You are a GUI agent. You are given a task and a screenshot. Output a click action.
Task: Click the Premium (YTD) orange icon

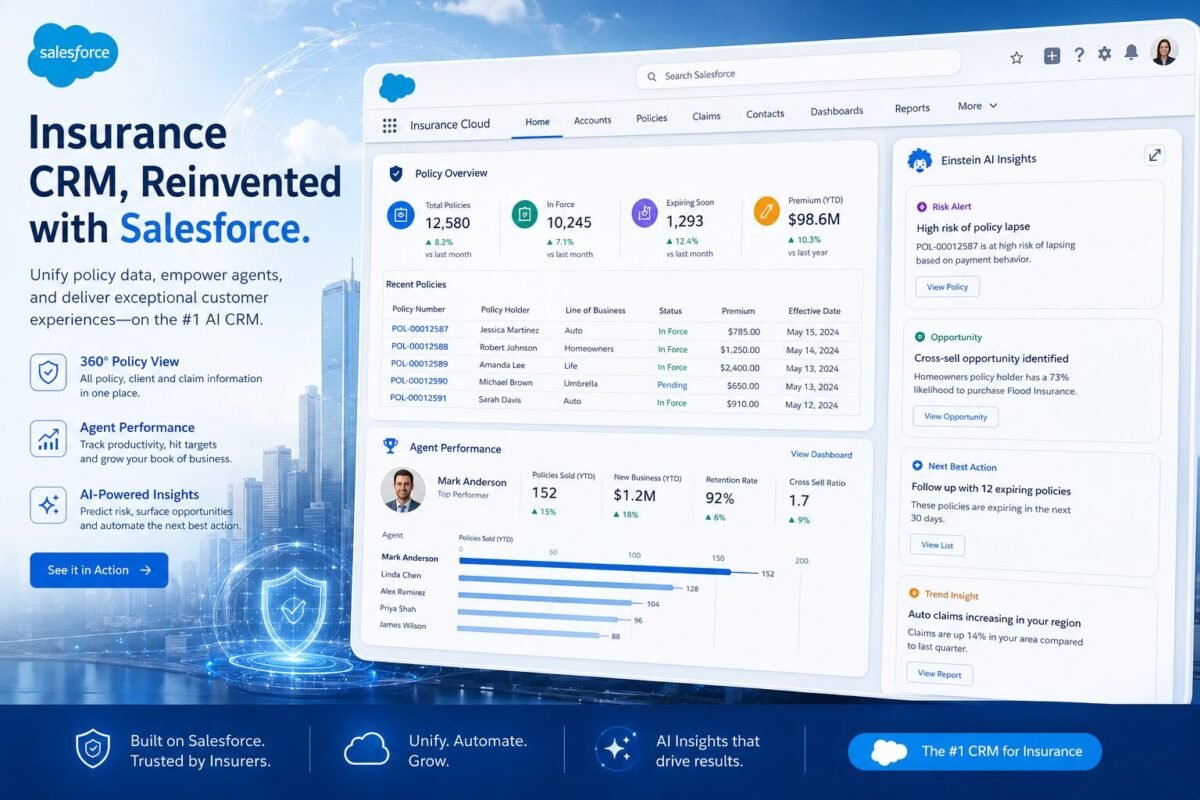coord(767,210)
